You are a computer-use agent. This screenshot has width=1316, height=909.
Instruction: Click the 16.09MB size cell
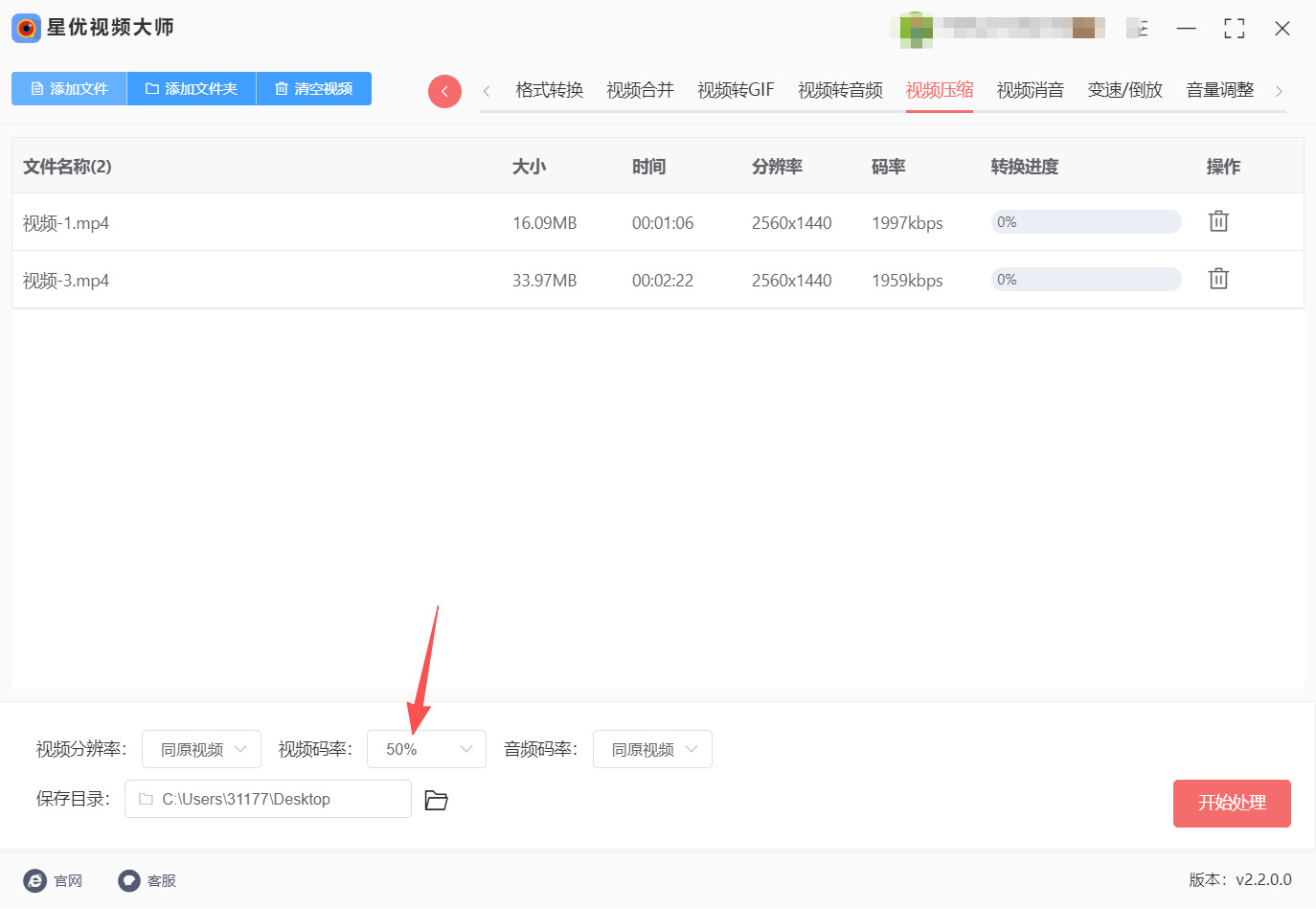pos(545,223)
